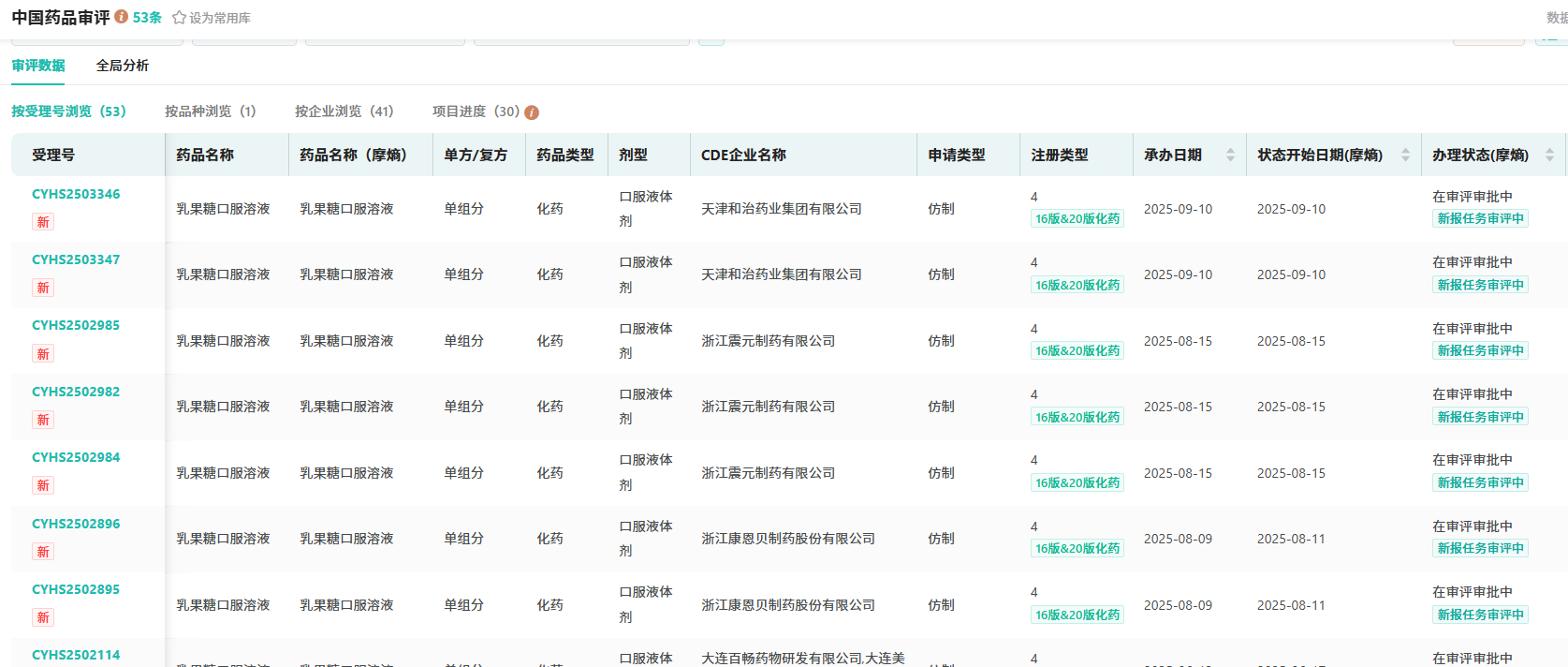Click the 新 badge under CYHS2503346

point(43,222)
